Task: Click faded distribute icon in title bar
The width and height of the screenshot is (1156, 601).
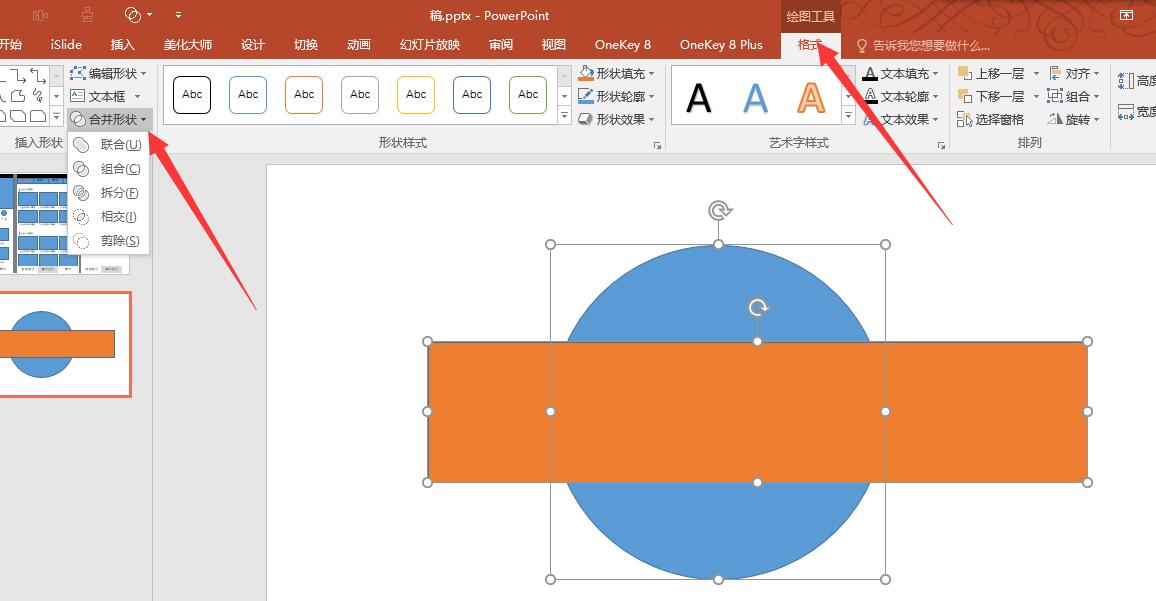Action: (87, 15)
